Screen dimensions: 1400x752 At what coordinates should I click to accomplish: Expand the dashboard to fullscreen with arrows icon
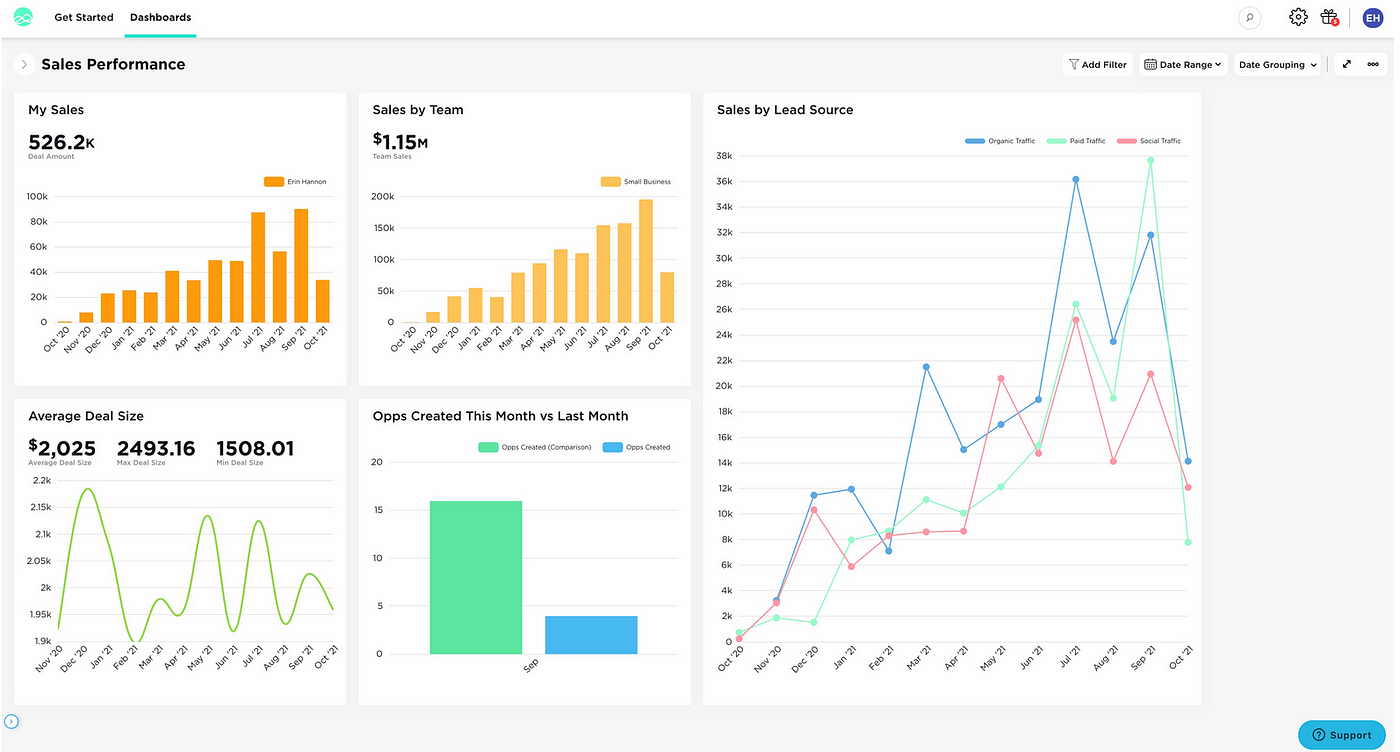point(1347,63)
